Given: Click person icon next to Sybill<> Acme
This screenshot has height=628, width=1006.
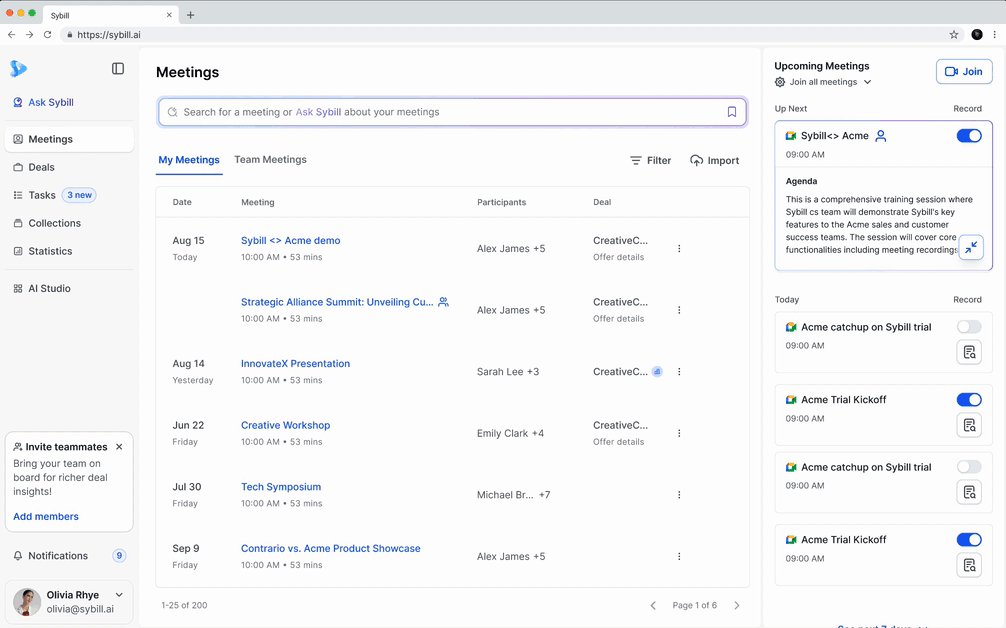Looking at the screenshot, I should coord(881,136).
